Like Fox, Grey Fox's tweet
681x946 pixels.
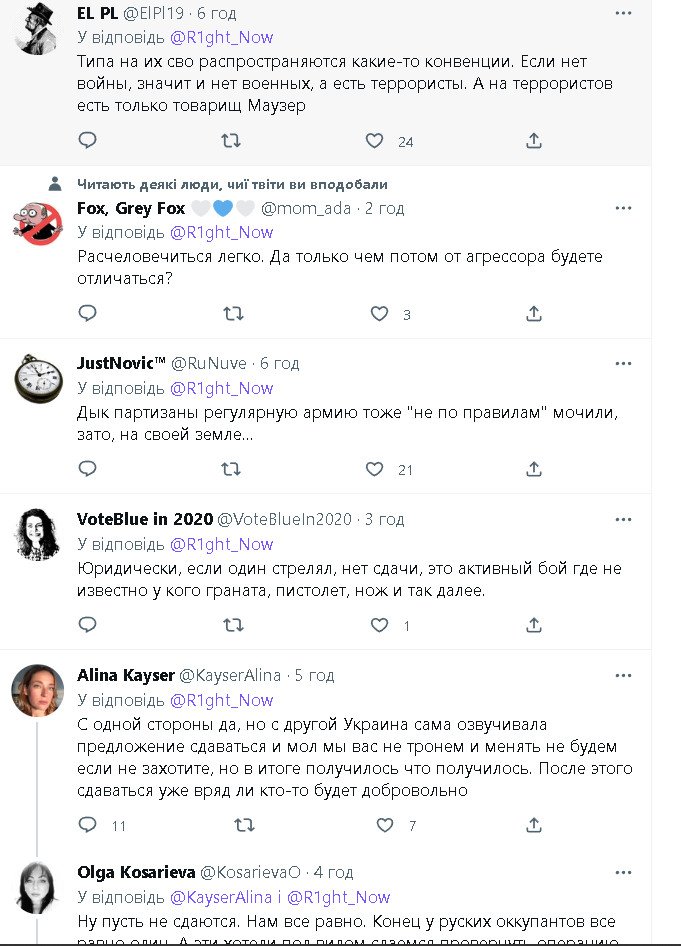379,314
